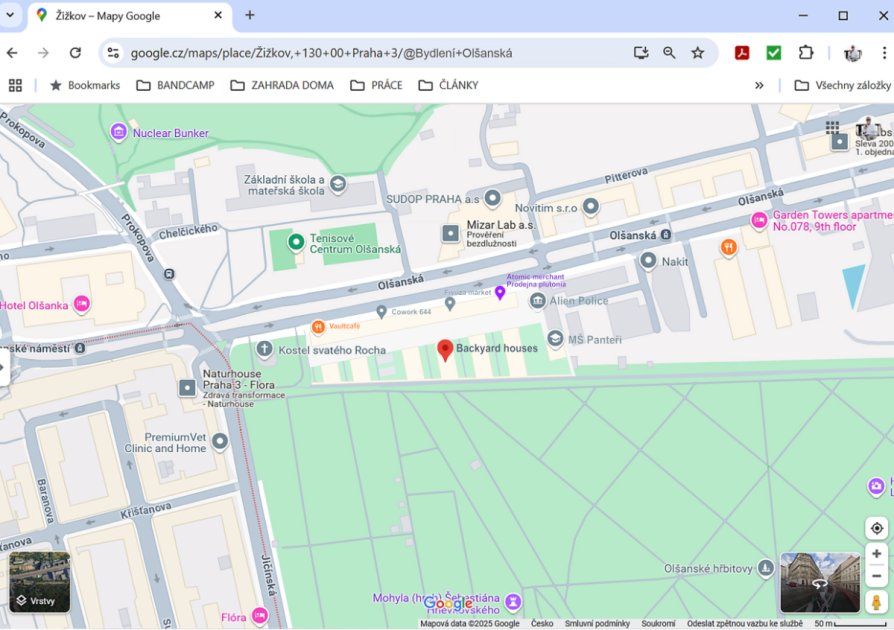The width and height of the screenshot is (894, 630).
Task: Open the Atomic merchant purple pin
Action: pyautogui.click(x=500, y=293)
